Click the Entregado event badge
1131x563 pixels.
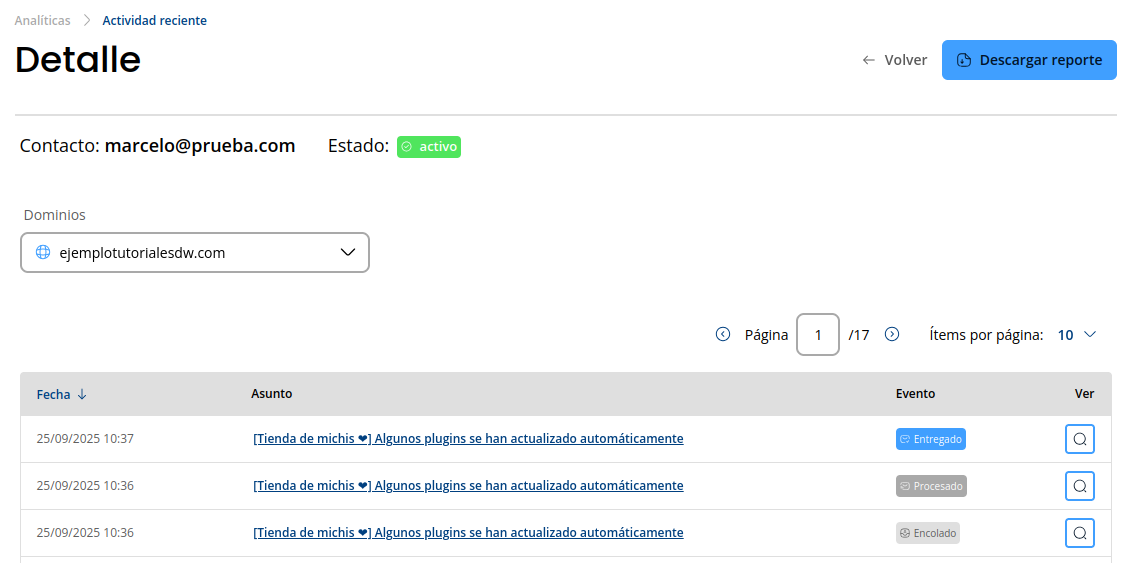tap(930, 439)
